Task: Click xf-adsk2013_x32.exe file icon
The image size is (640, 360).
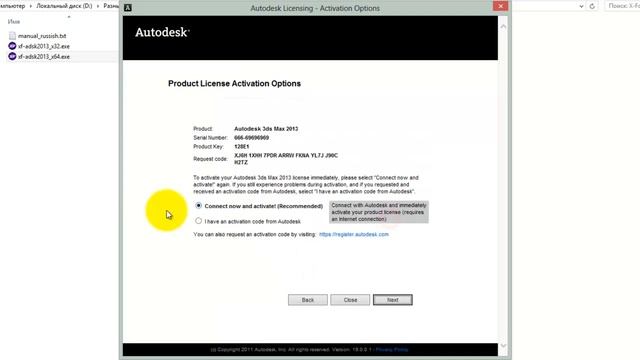Action: 12,46
